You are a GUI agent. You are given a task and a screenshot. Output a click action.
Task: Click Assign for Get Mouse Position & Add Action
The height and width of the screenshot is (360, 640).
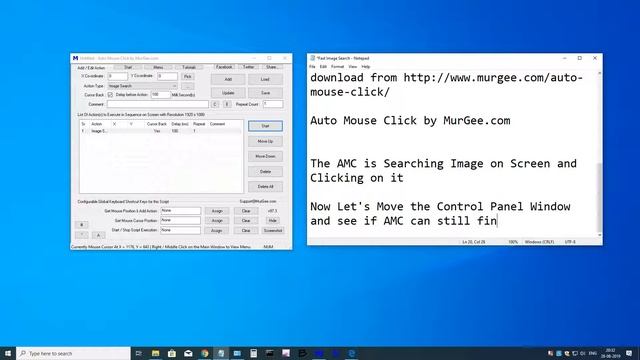(217, 211)
